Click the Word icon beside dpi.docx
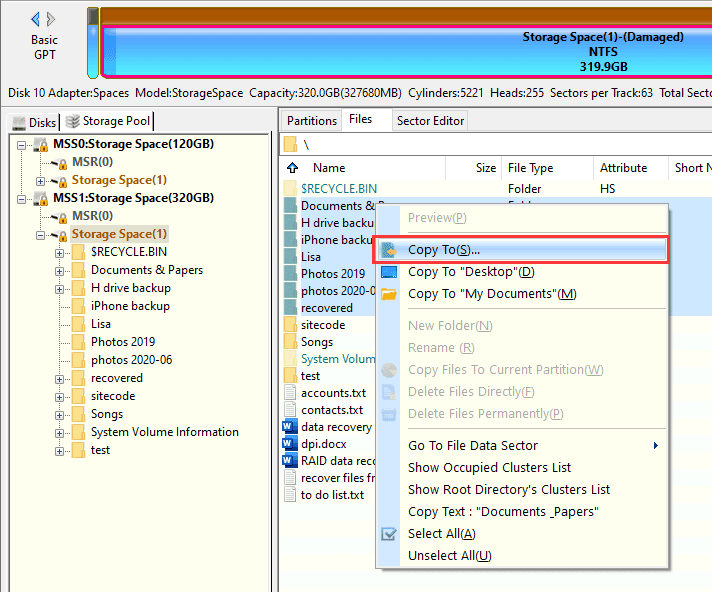The image size is (712, 592). (x=290, y=444)
